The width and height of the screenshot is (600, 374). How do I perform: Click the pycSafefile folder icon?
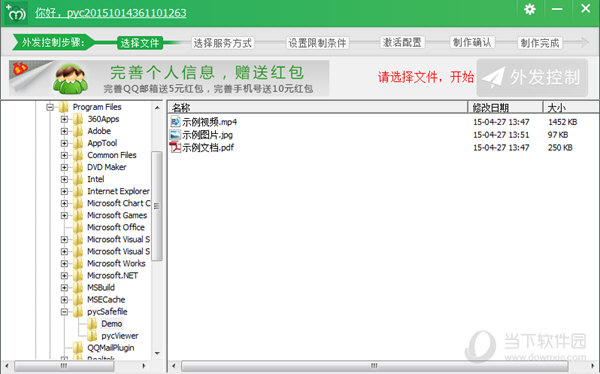tap(78, 312)
